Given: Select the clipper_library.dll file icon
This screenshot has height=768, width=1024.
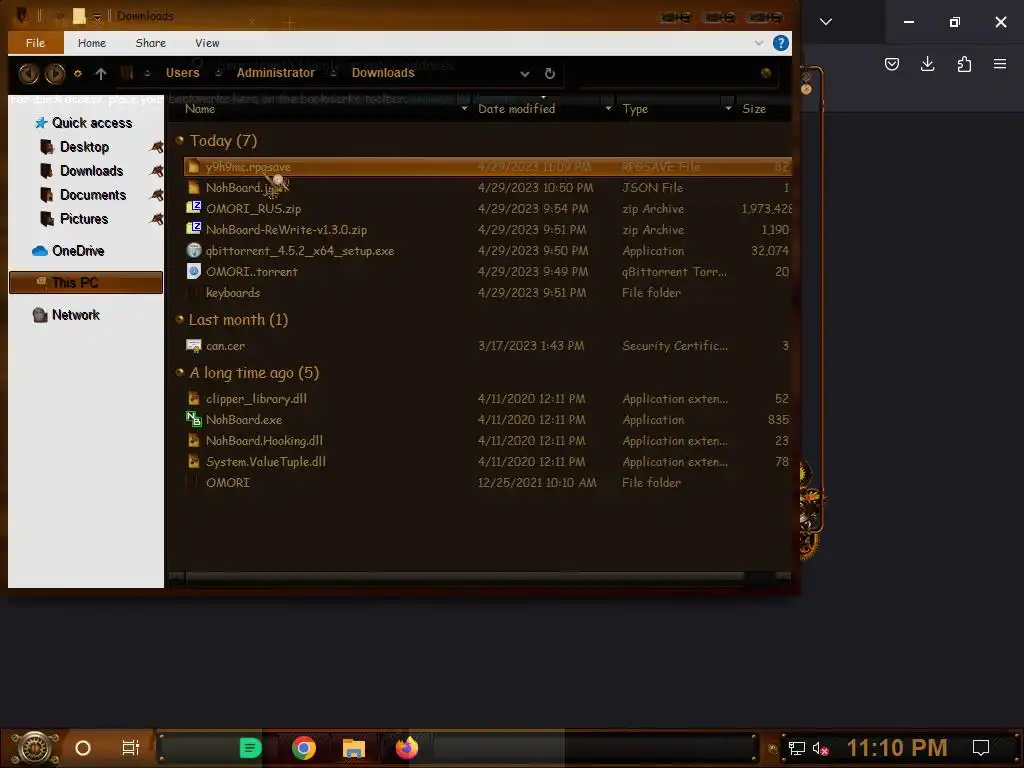Looking at the screenshot, I should (x=193, y=398).
